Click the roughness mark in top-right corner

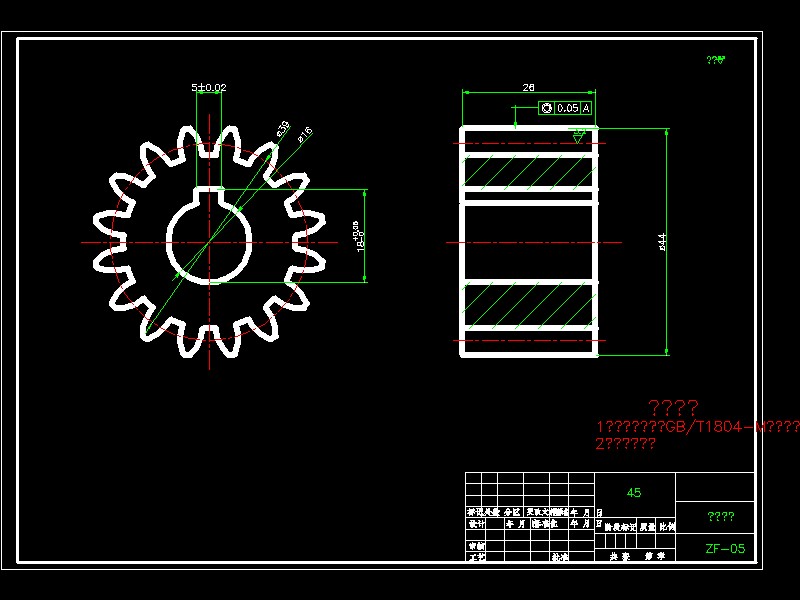(x=714, y=58)
